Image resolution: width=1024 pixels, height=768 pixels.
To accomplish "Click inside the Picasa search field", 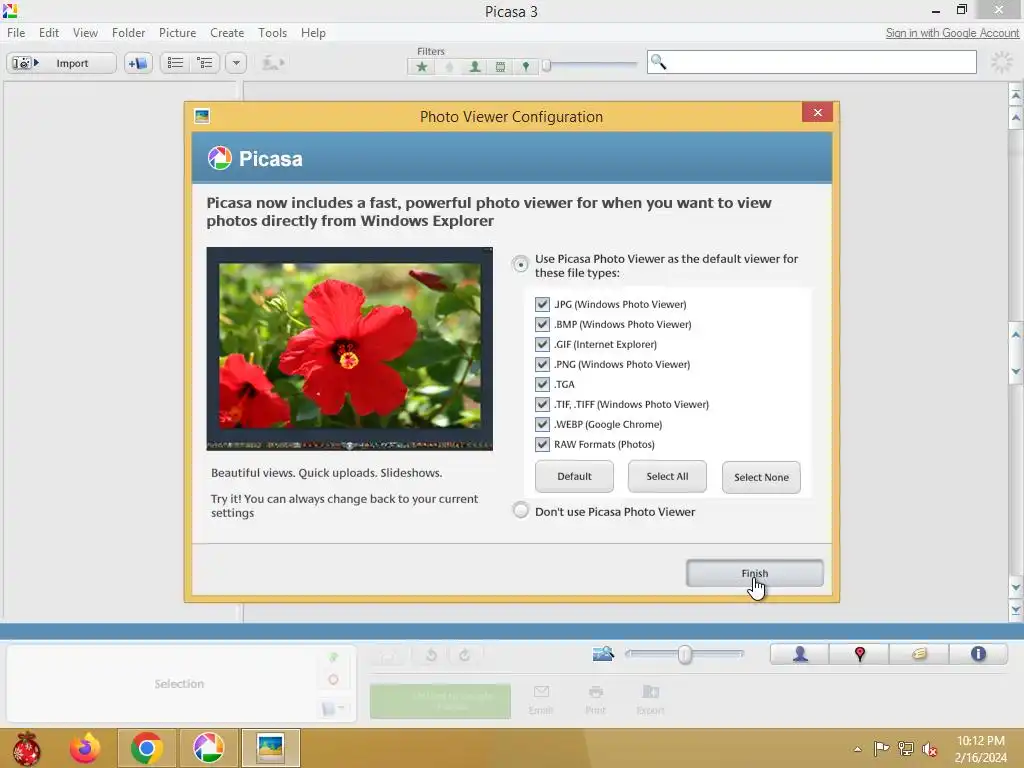I will (812, 62).
